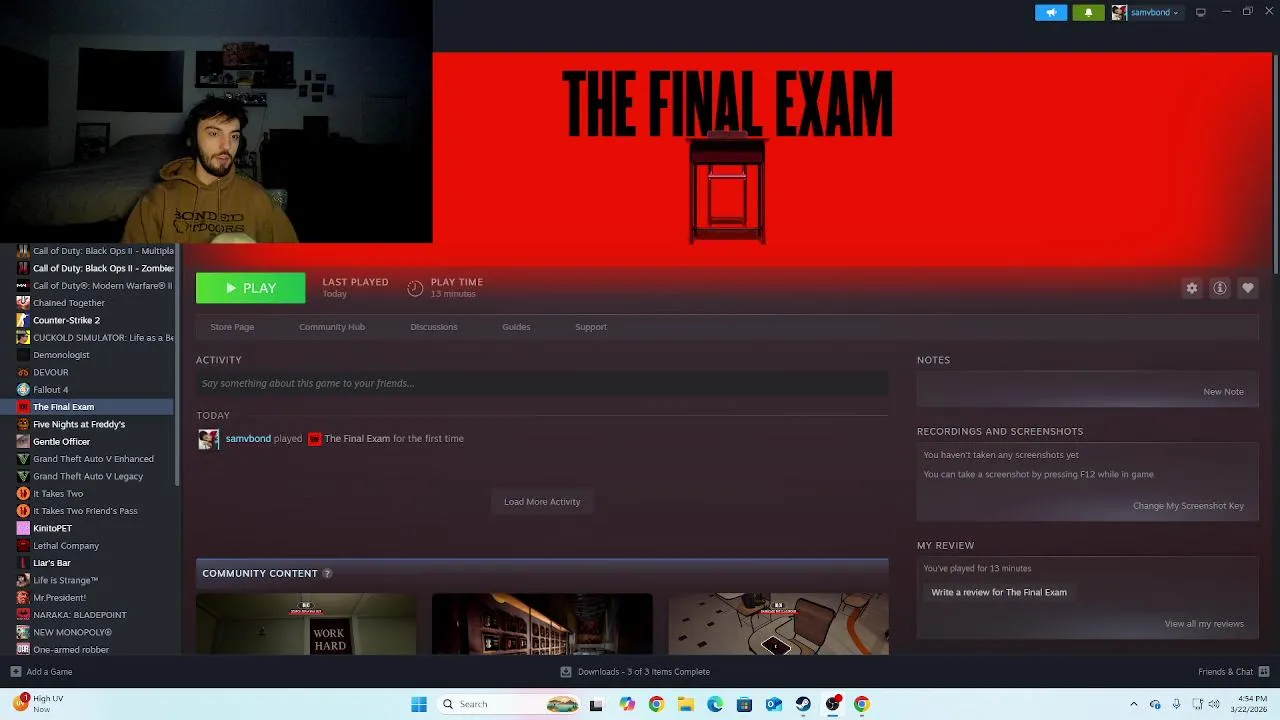The width and height of the screenshot is (1280, 720).
Task: Write a review for The Final Exam
Action: pyautogui.click(x=999, y=592)
